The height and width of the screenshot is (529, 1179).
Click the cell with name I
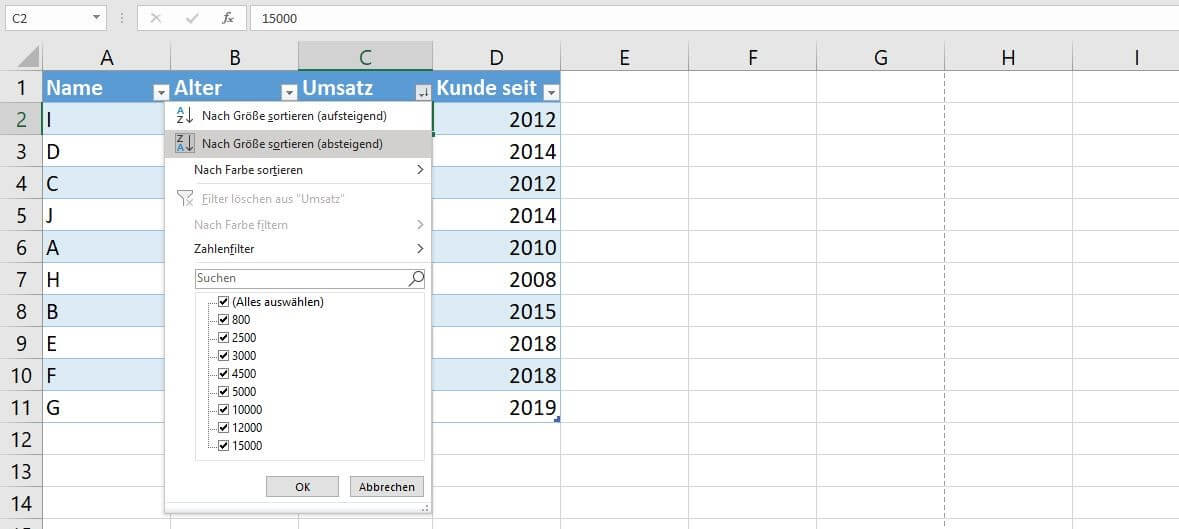[104, 119]
